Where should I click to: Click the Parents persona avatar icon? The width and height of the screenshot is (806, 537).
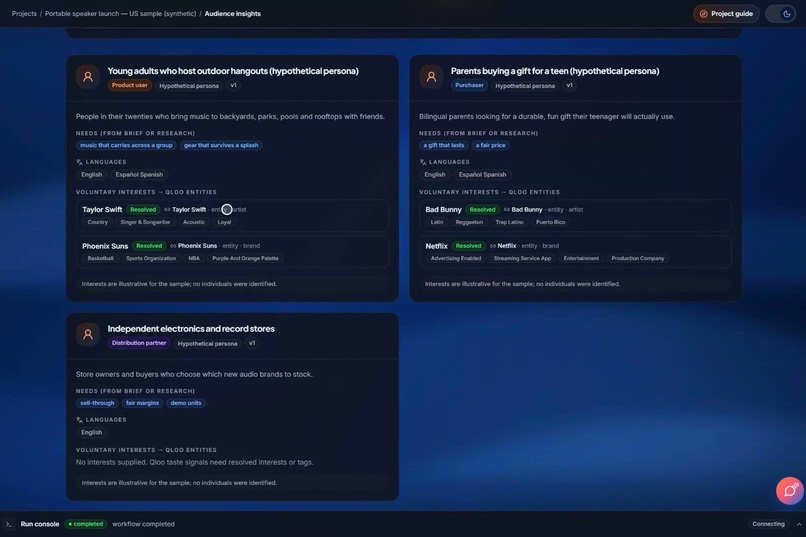(431, 77)
